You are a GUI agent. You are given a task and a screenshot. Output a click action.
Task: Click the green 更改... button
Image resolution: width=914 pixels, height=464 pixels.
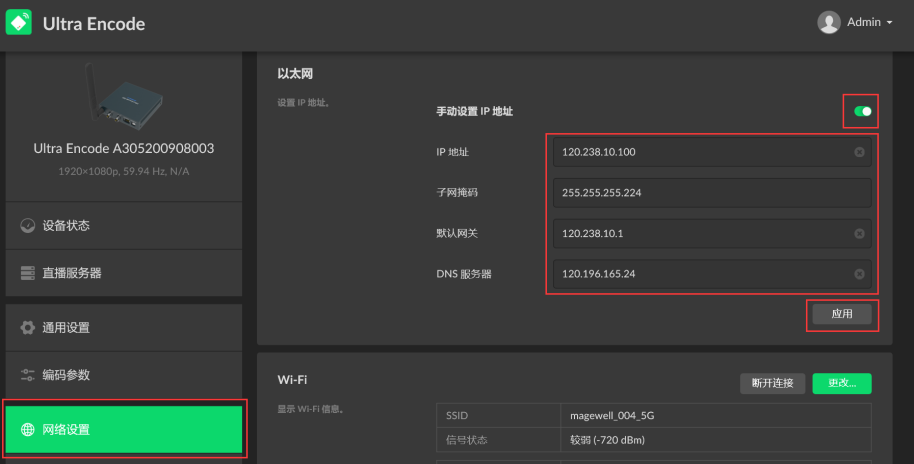pyautogui.click(x=841, y=383)
